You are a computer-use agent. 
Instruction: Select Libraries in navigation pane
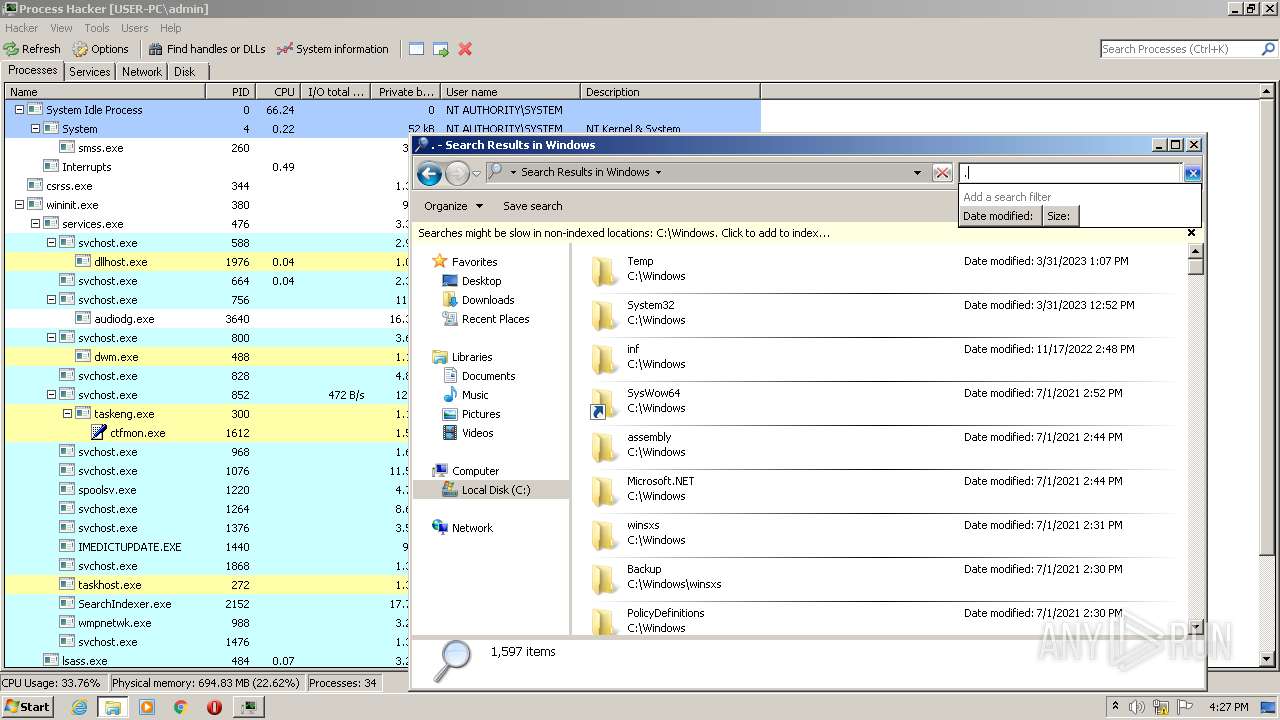tap(463, 357)
